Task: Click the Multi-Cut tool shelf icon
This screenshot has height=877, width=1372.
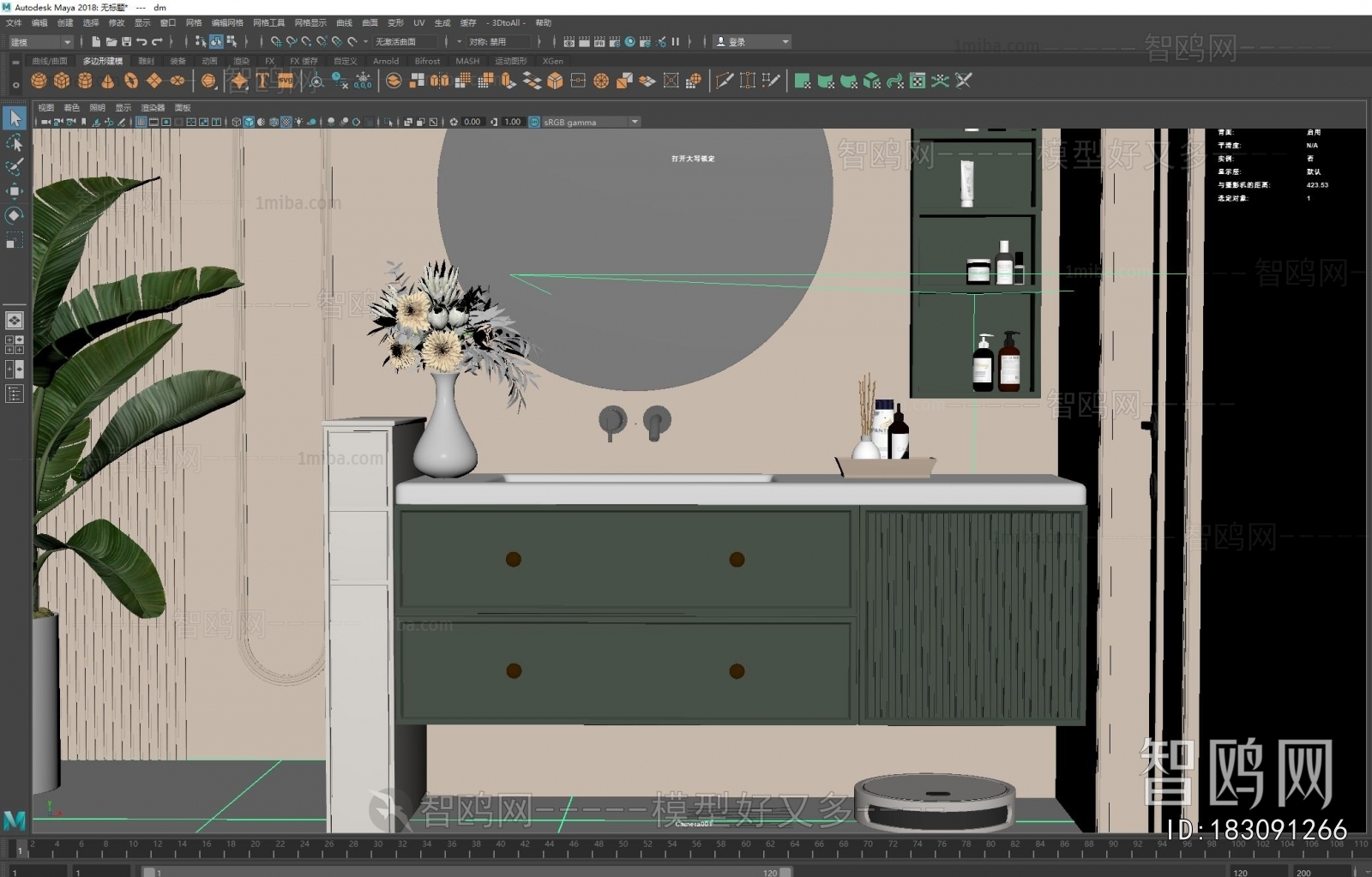Action: coord(725,81)
